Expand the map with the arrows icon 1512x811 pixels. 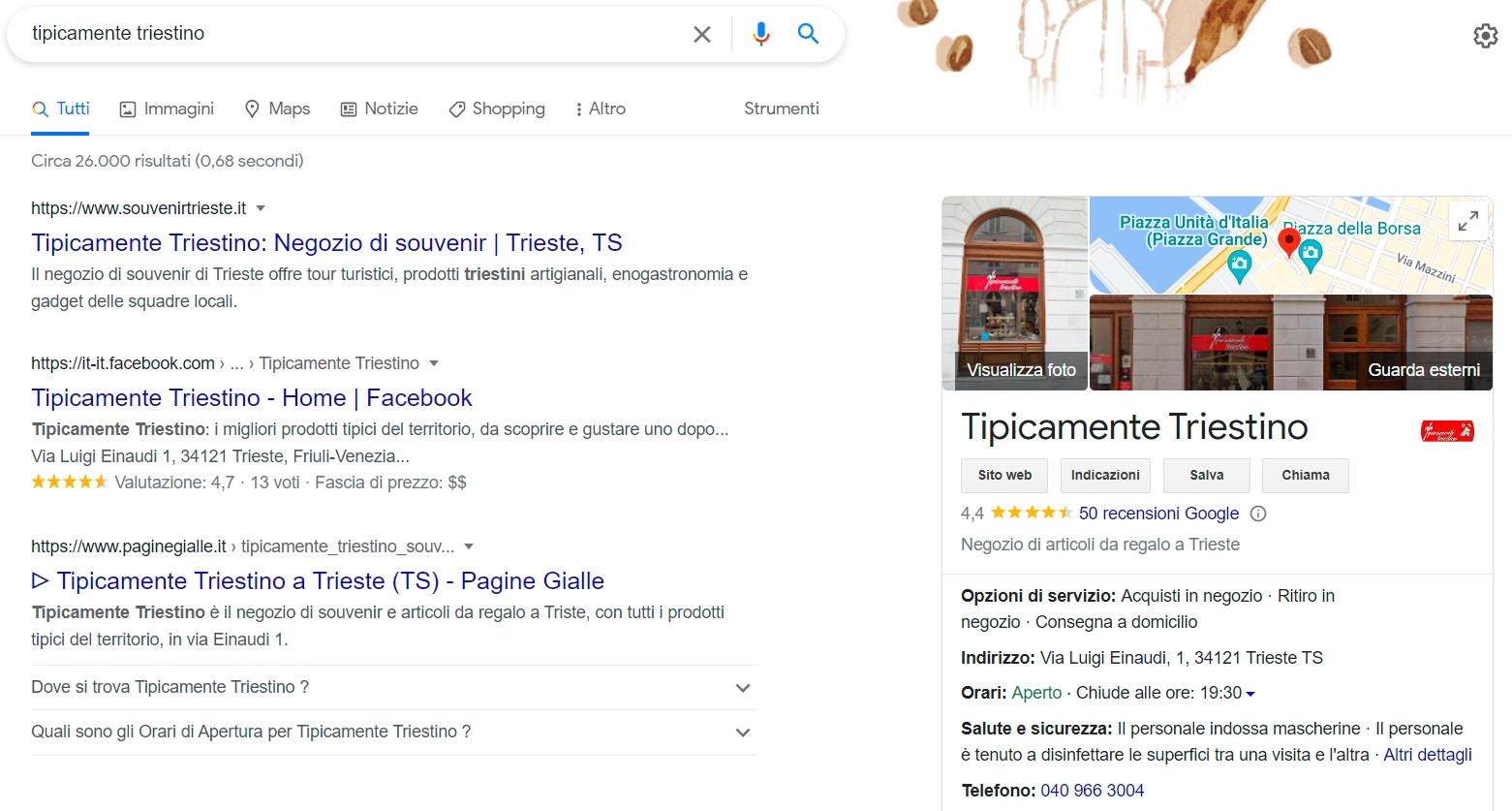point(1468,221)
